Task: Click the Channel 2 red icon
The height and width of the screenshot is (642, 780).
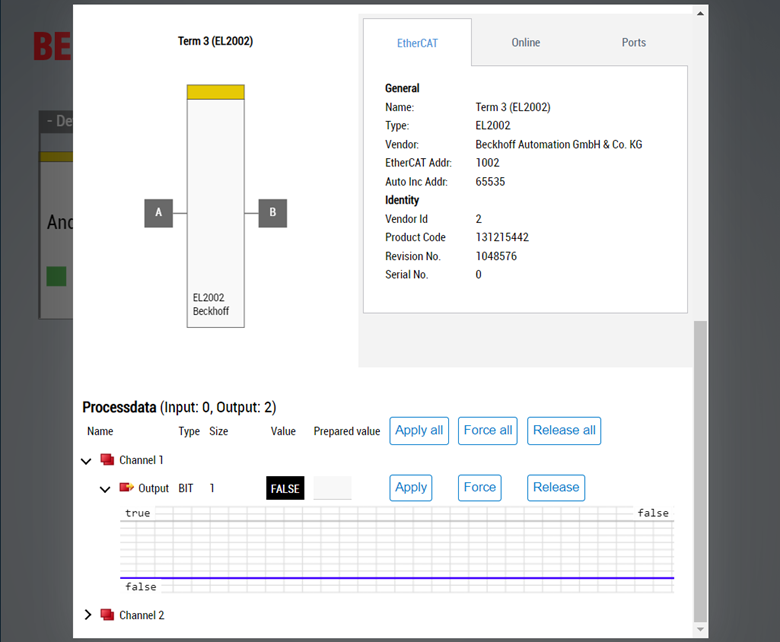Action: click(x=107, y=615)
